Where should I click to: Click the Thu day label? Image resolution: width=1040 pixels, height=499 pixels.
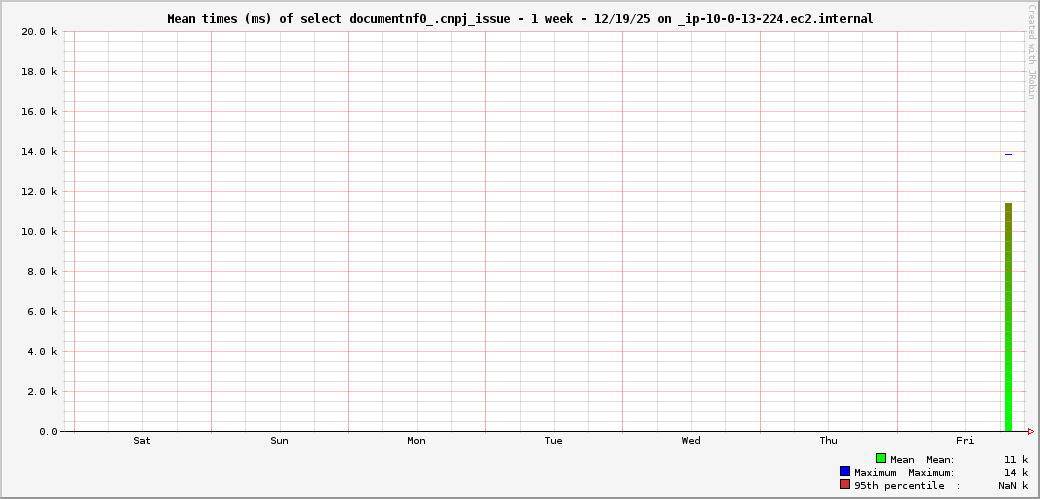[828, 441]
